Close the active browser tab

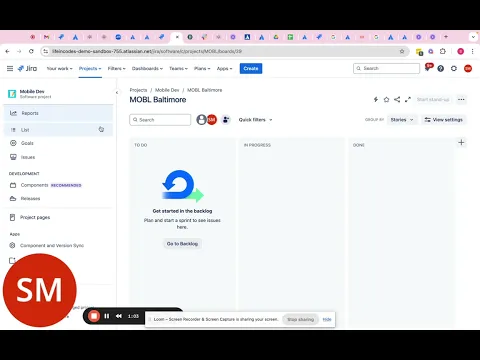(177, 37)
